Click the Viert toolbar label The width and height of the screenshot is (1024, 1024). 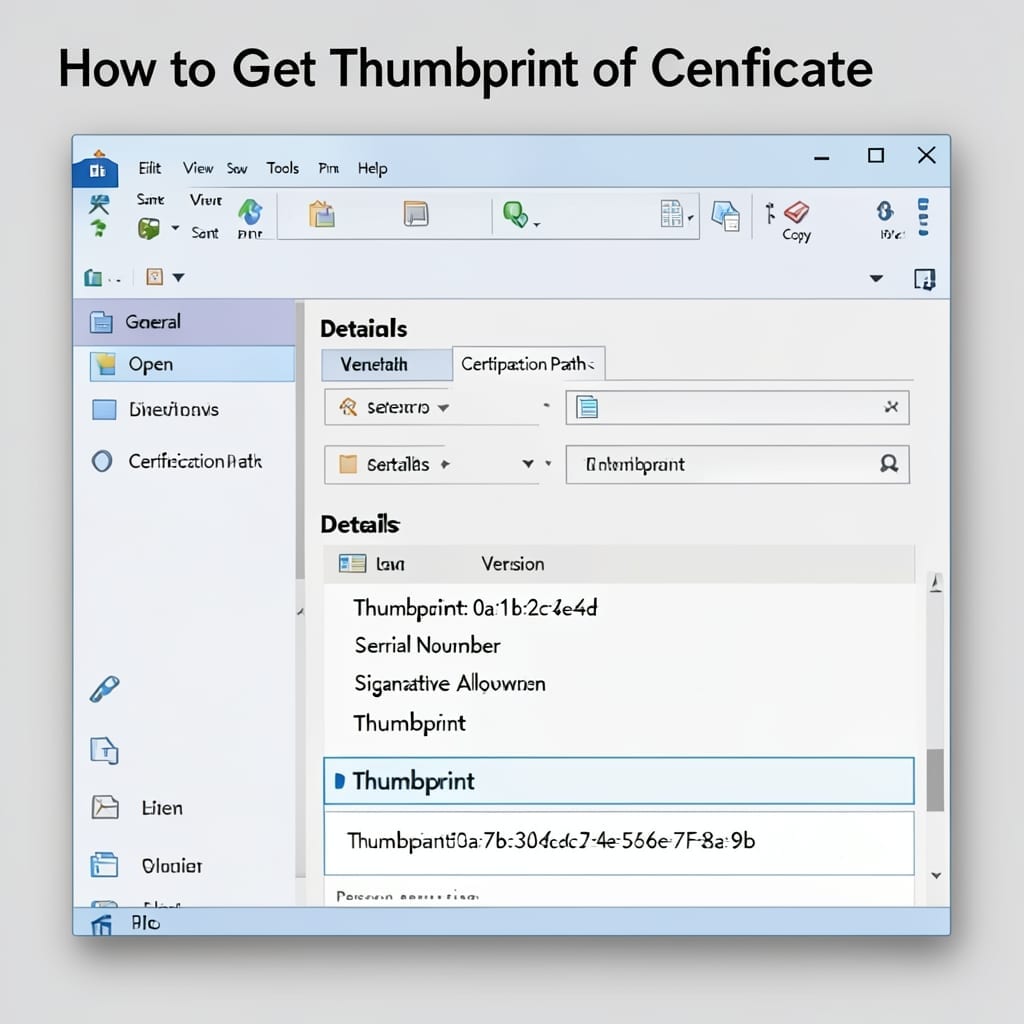[206, 200]
